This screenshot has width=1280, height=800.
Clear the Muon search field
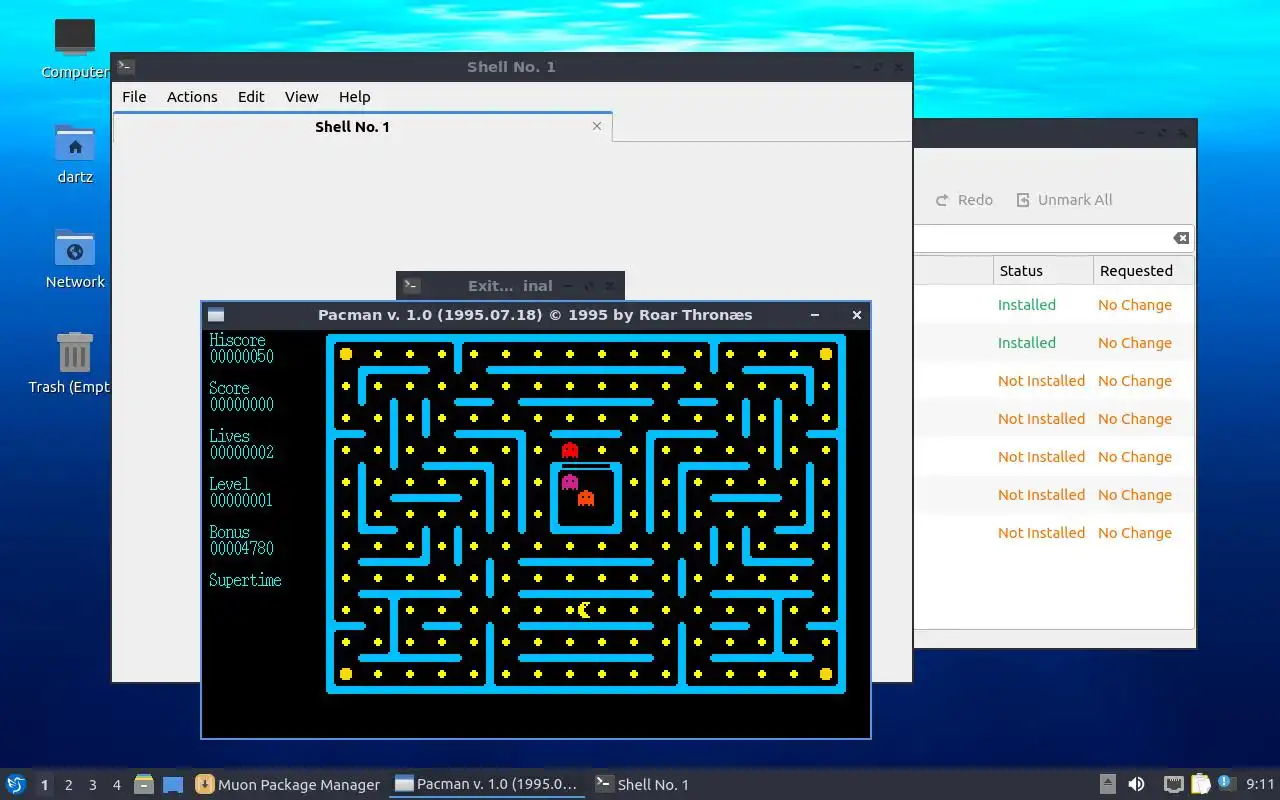click(1181, 238)
